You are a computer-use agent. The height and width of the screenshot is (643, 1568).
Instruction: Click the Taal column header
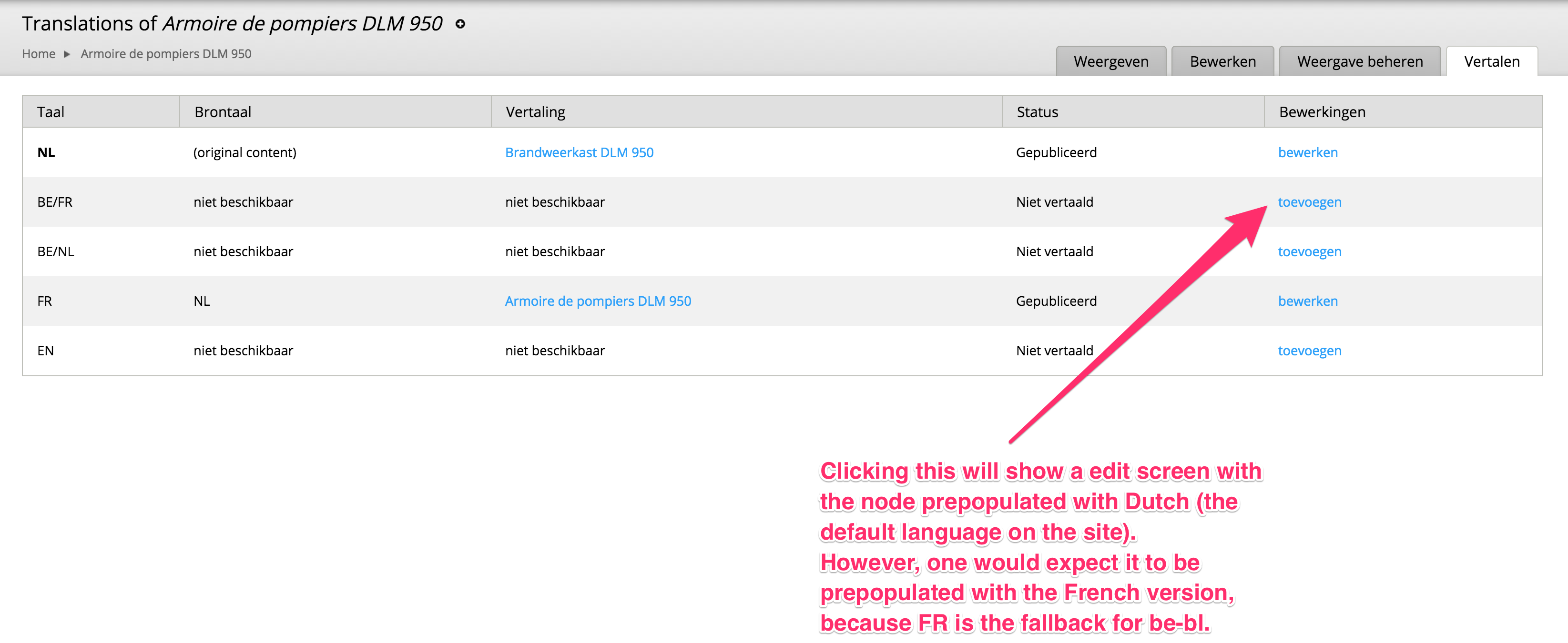tap(51, 112)
